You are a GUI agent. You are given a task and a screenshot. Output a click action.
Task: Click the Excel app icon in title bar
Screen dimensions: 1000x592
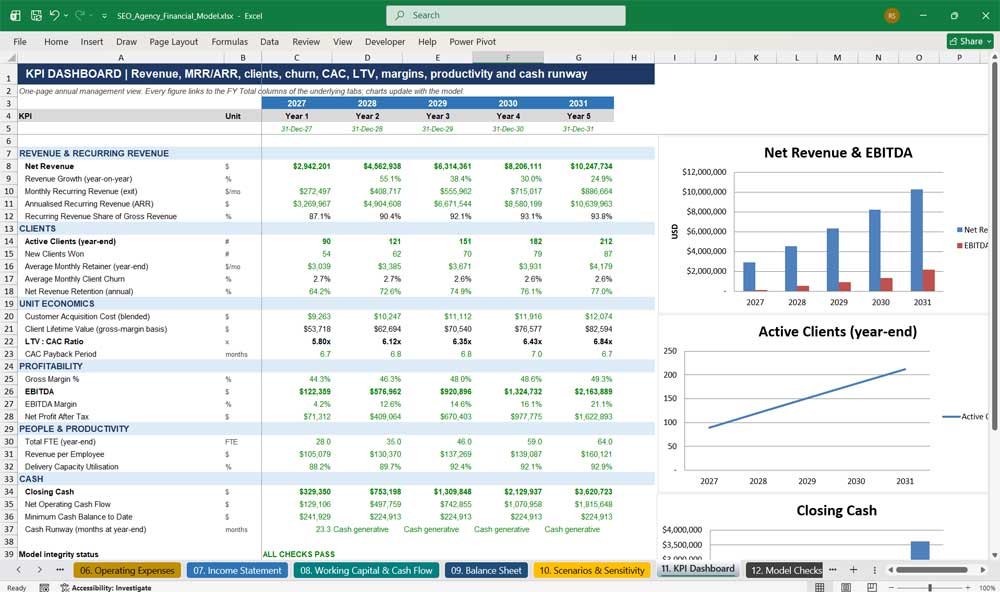click(15, 15)
